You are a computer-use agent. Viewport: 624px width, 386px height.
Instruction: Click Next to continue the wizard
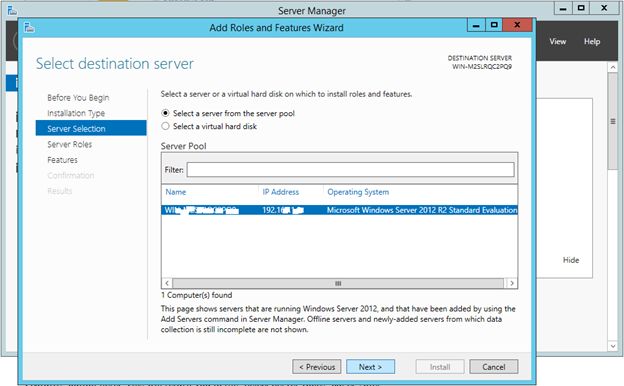(370, 367)
